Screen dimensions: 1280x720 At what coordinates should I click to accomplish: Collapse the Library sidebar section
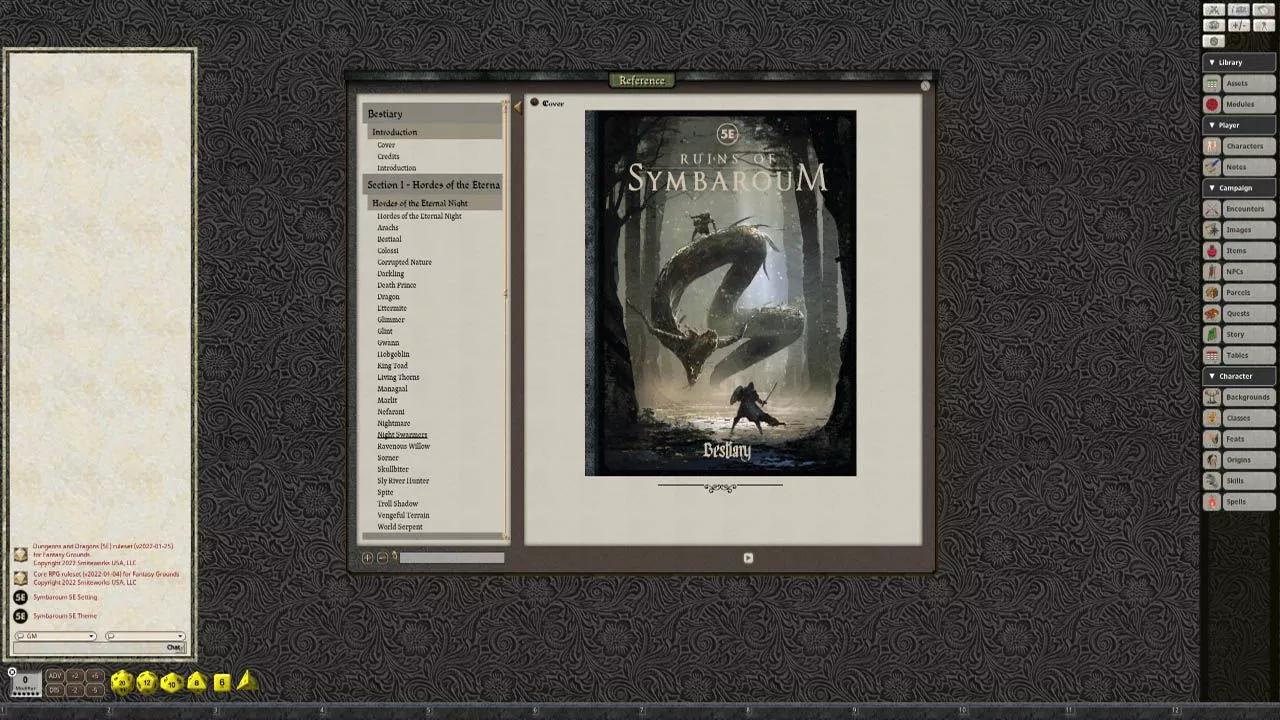point(1238,62)
